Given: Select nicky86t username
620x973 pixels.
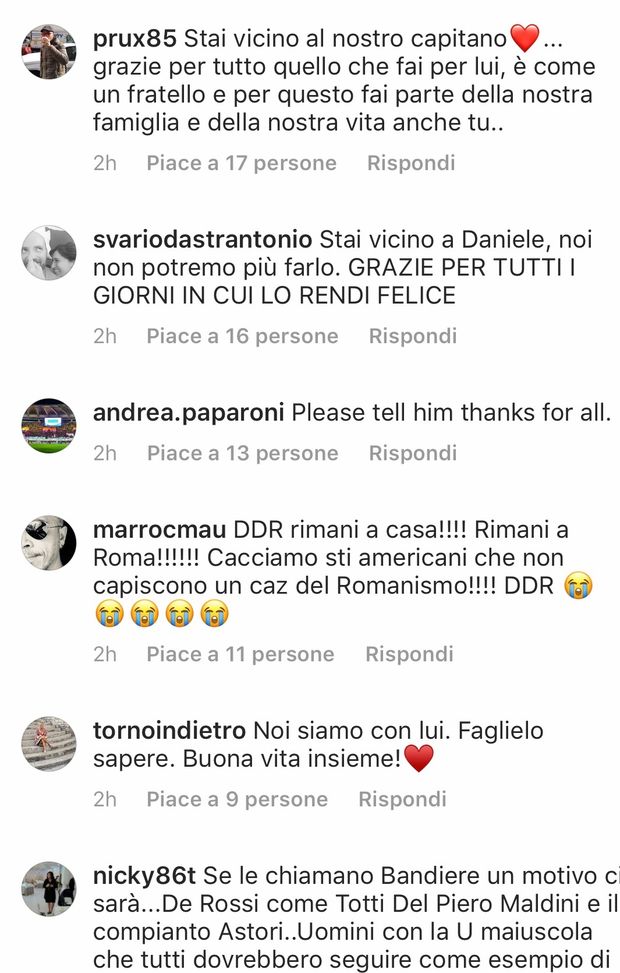Looking at the screenshot, I should [x=144, y=876].
